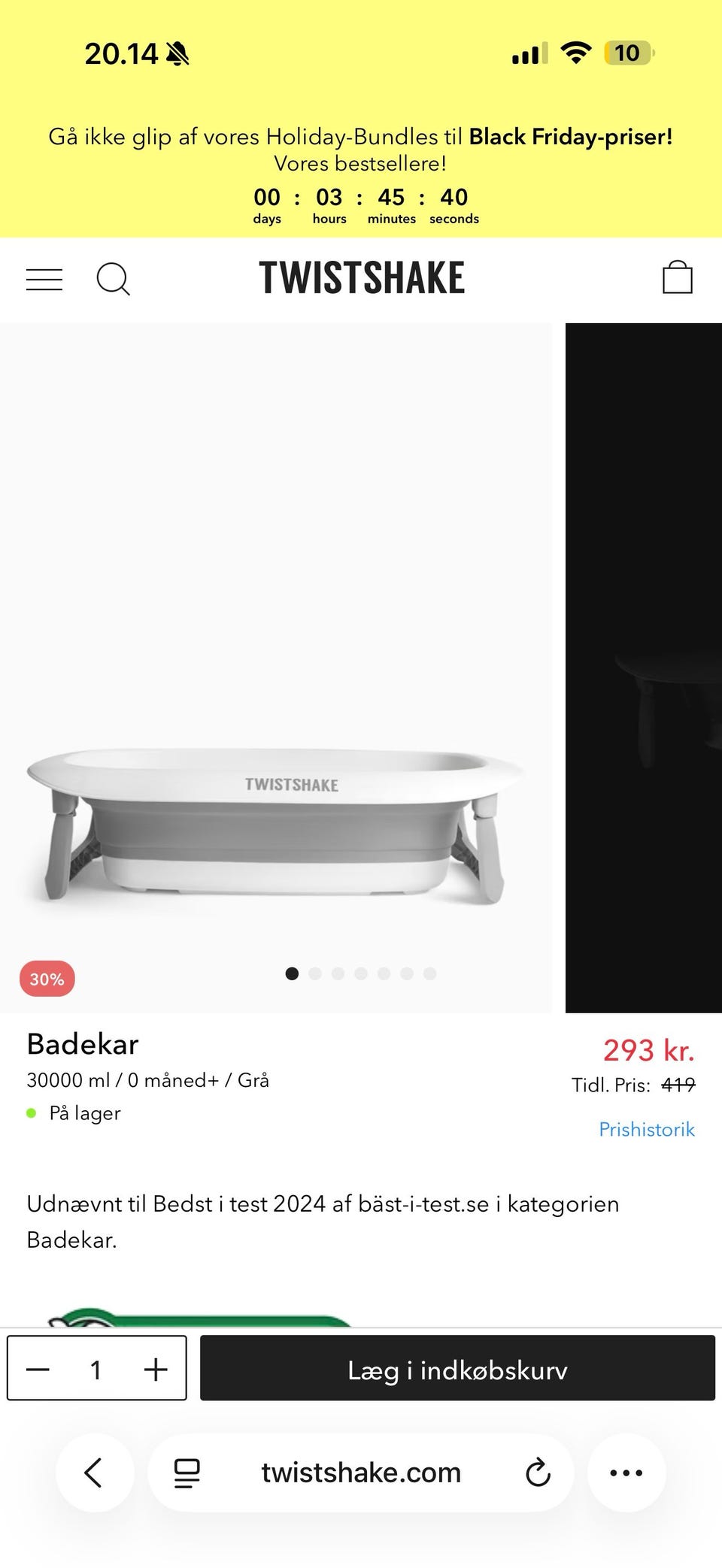
Task: Open the page tools reader icon
Action: tap(187, 1473)
